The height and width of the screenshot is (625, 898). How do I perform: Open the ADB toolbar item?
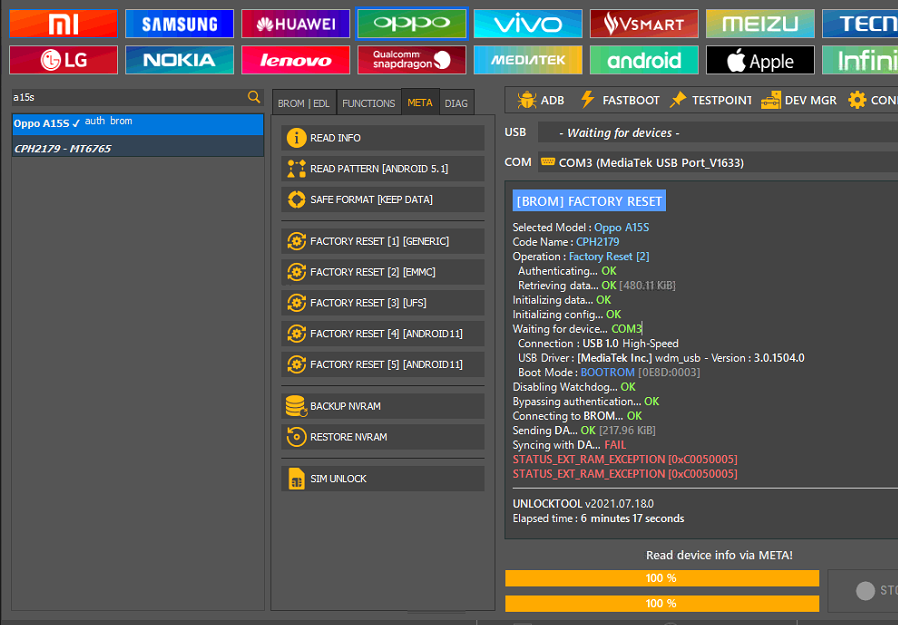pos(540,100)
